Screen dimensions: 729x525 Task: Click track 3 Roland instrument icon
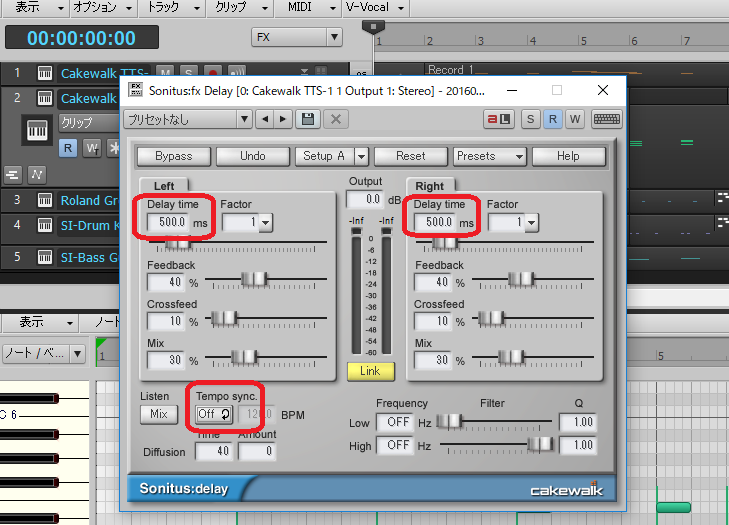[45, 200]
